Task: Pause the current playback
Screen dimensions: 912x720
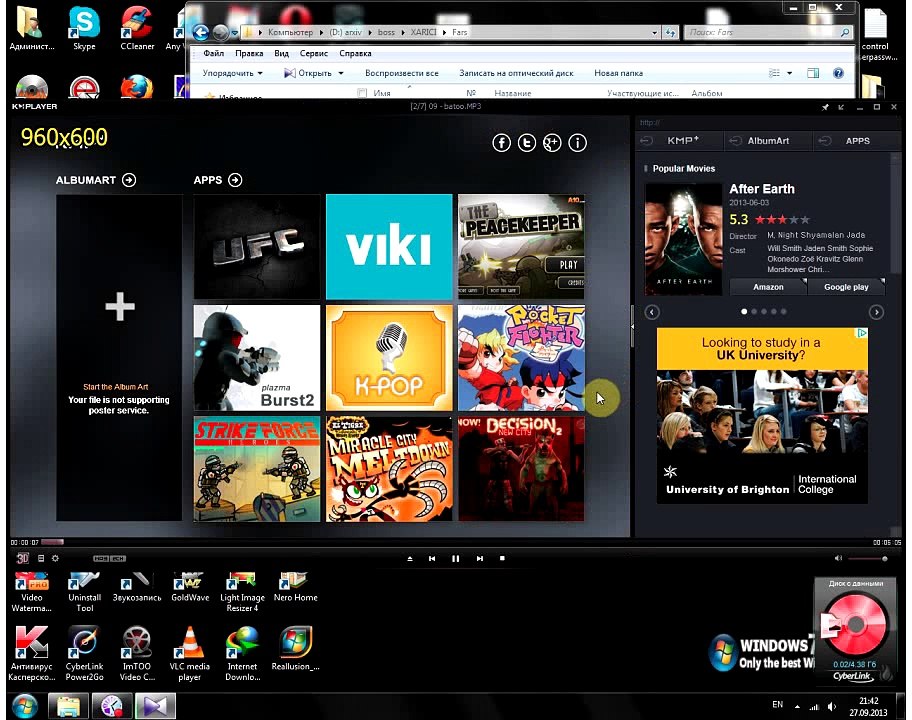Action: [x=455, y=558]
